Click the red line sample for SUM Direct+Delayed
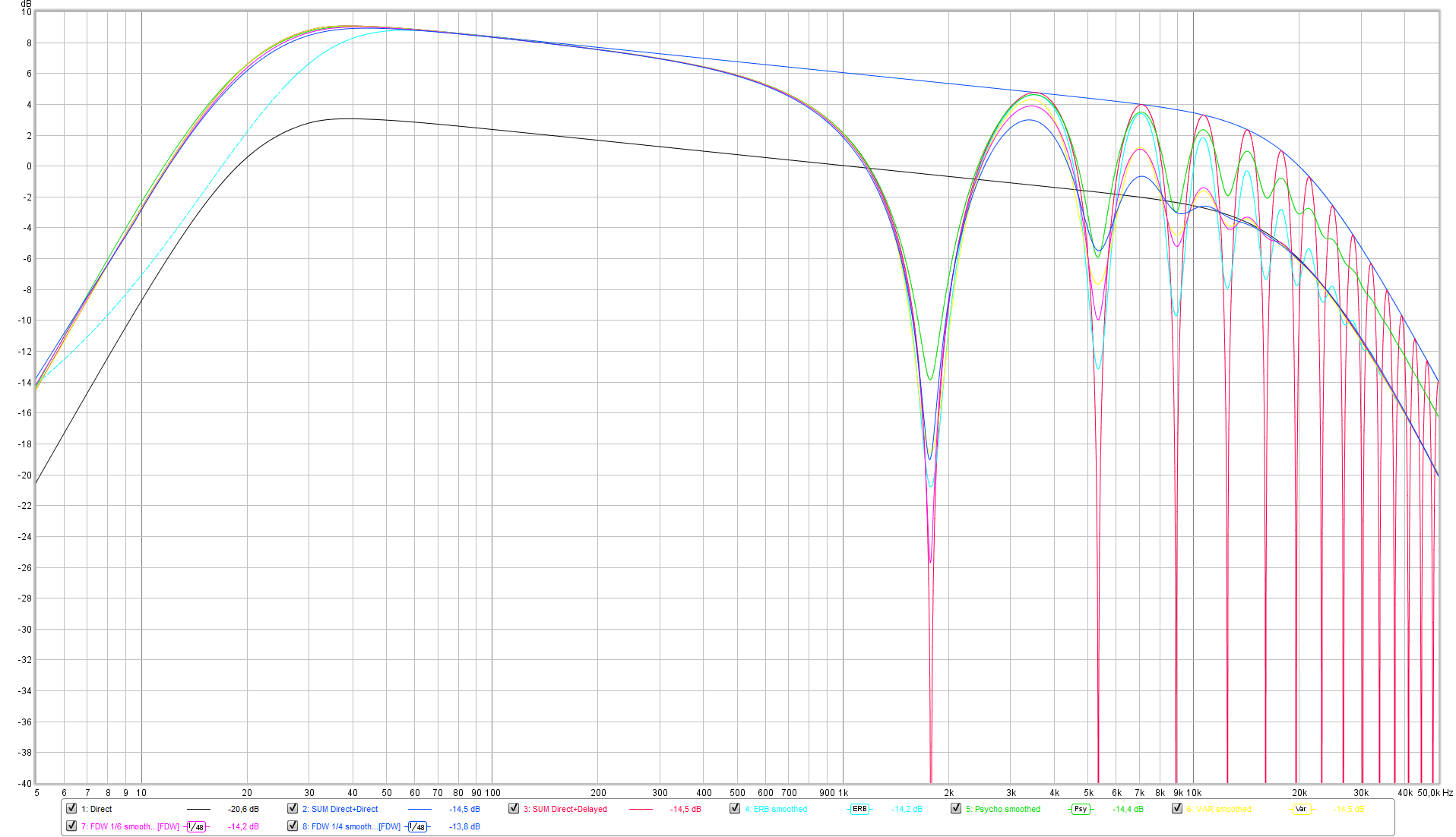This screenshot has width=1456, height=837. pos(641,810)
